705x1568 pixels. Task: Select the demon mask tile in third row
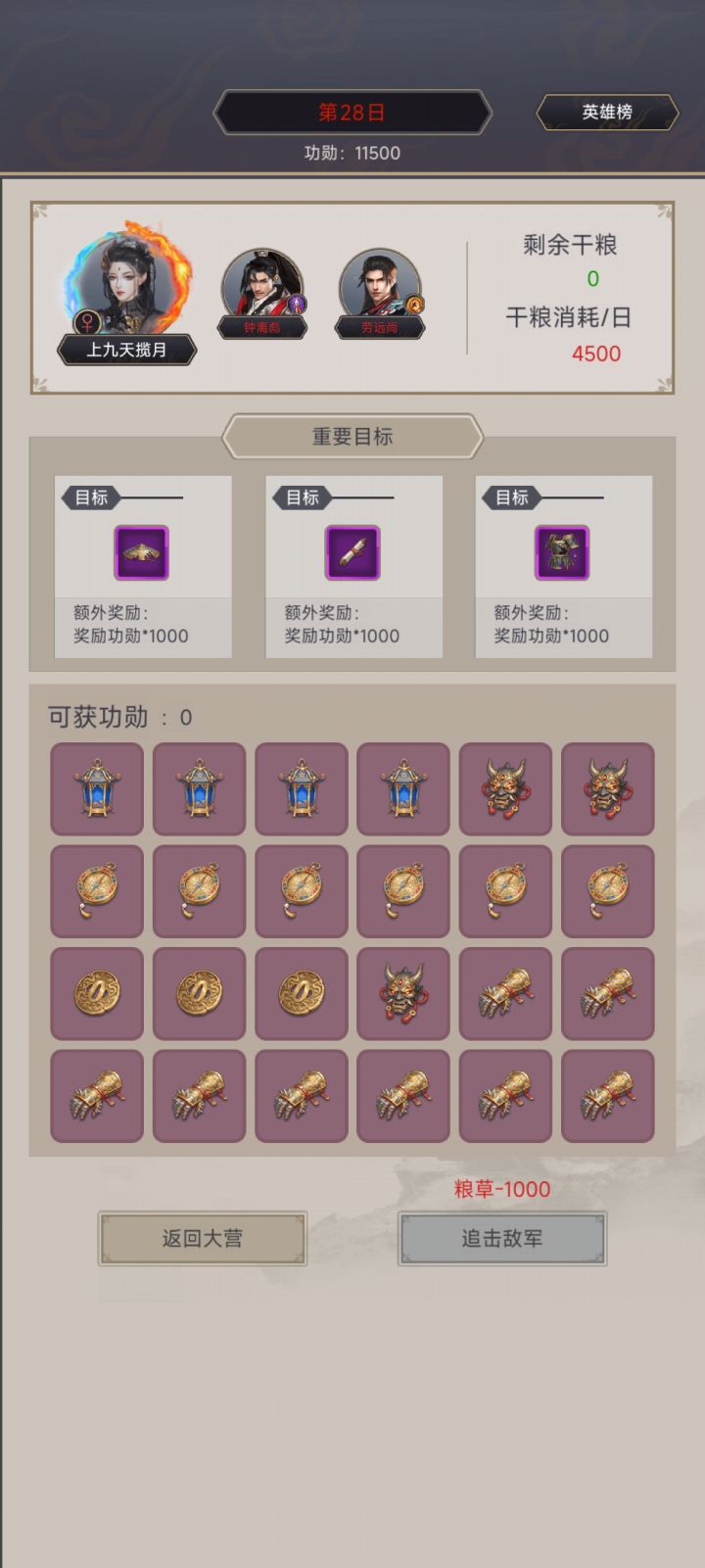(403, 993)
